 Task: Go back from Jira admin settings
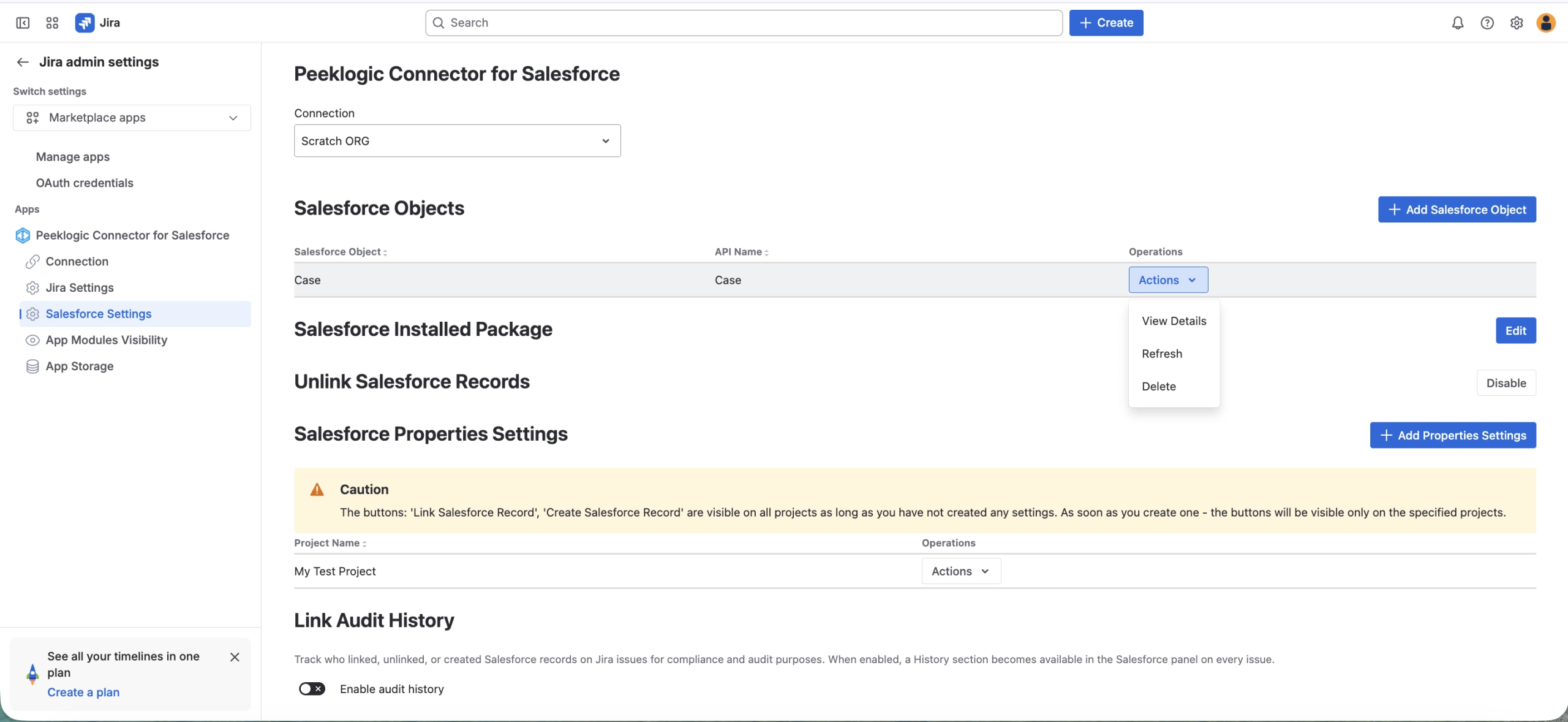(23, 62)
